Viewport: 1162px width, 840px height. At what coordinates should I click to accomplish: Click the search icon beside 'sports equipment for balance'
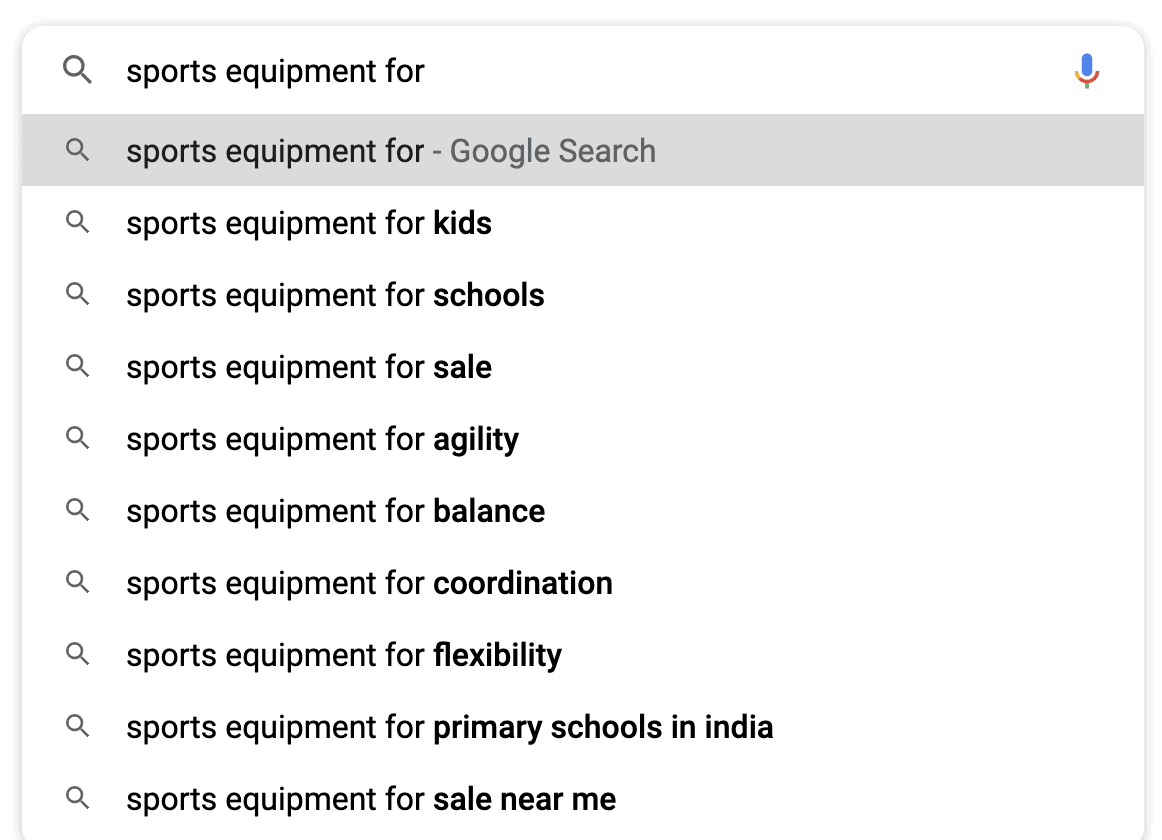[77, 511]
